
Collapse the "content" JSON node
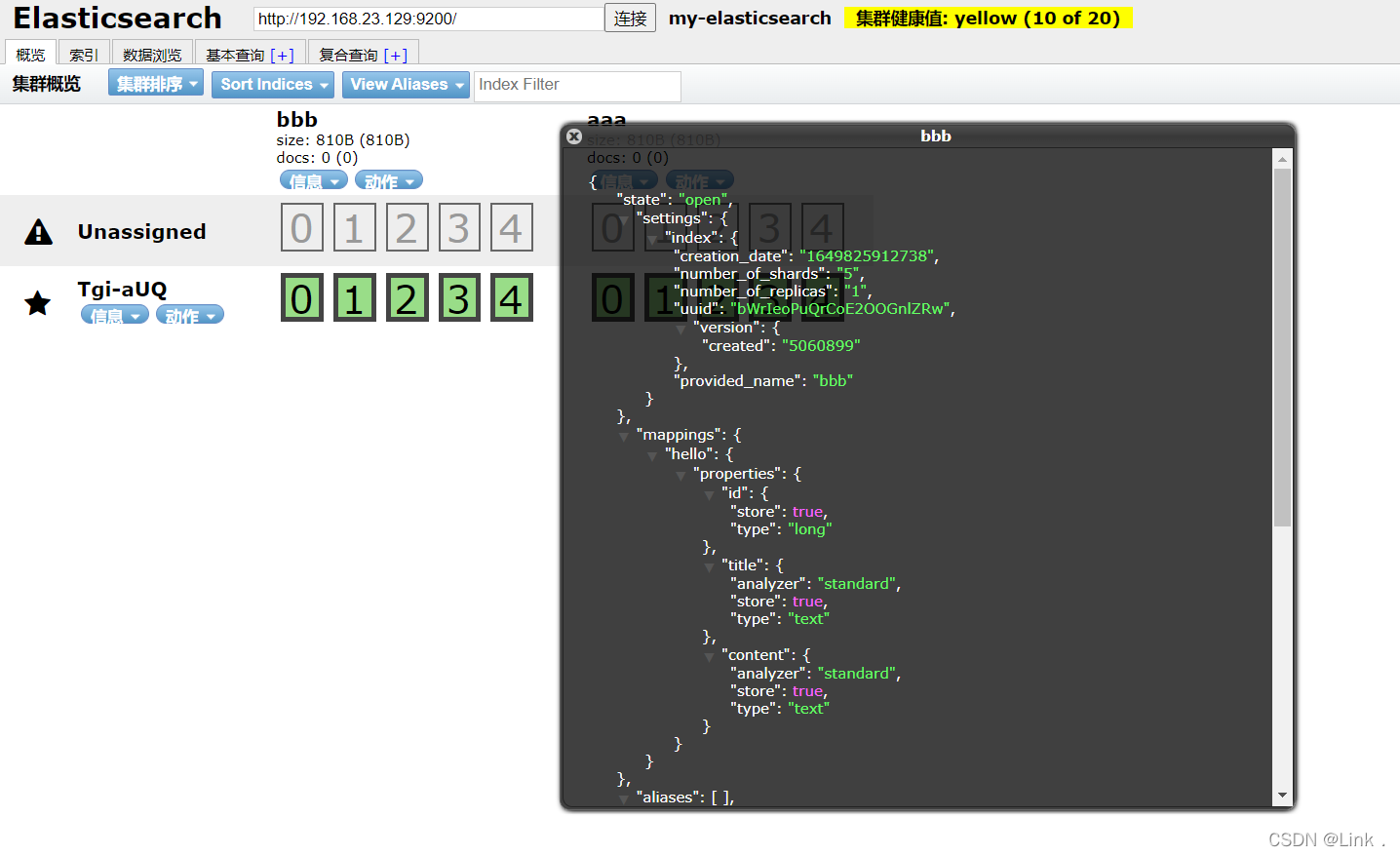coord(709,657)
